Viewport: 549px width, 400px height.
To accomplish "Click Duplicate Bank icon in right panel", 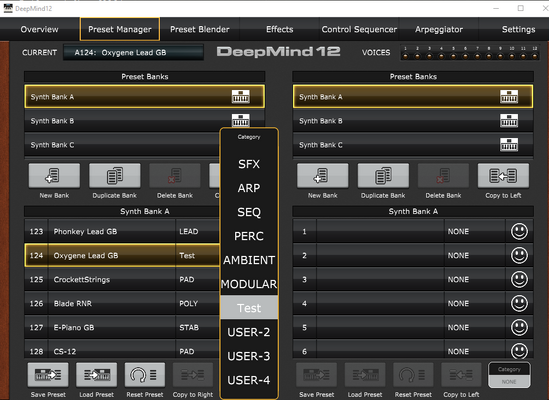I will (383, 175).
